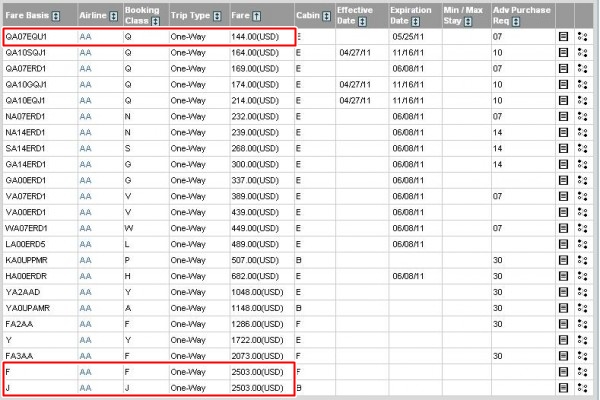Click the AA link in J fare row

coord(86,388)
